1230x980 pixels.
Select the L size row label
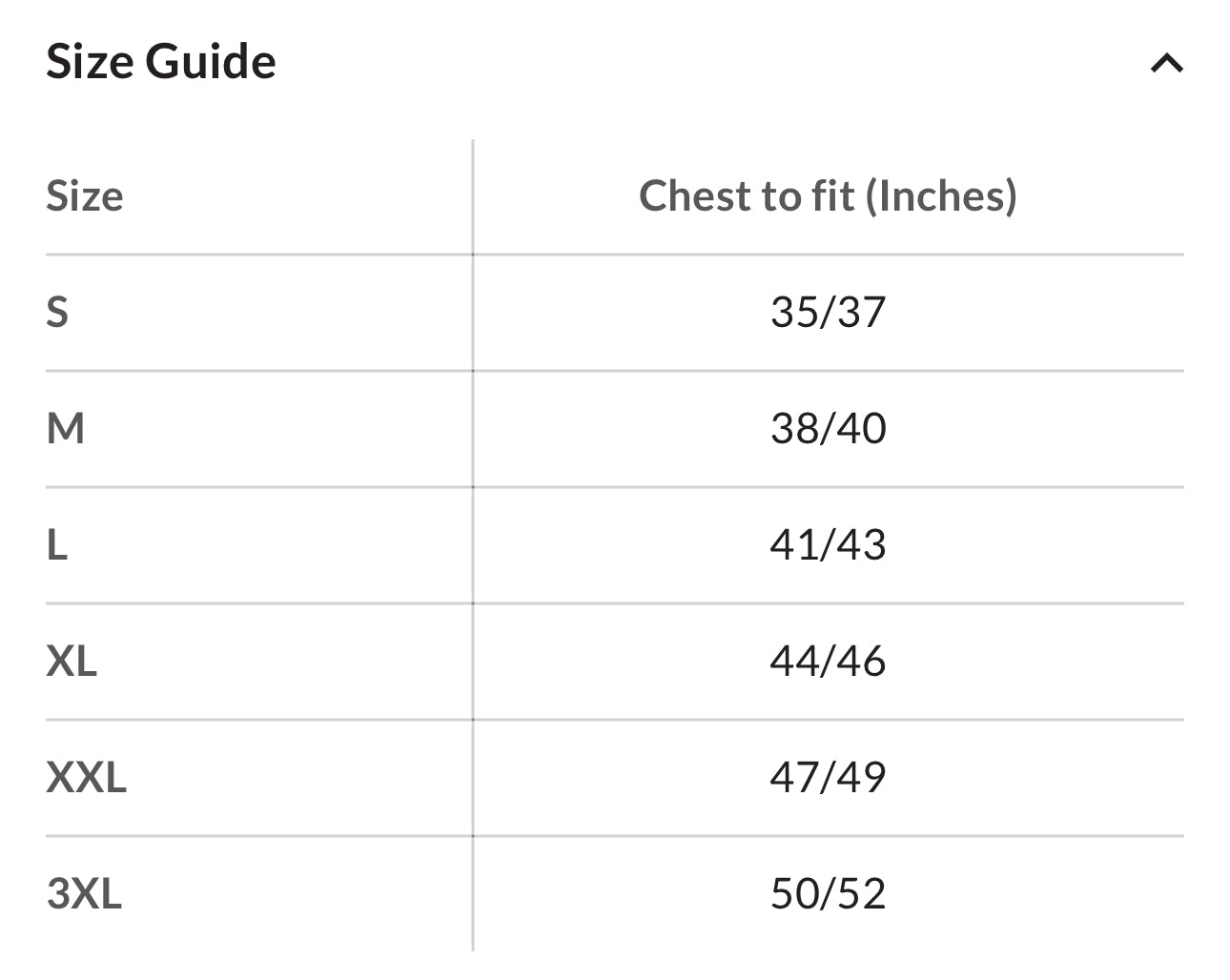pos(57,545)
